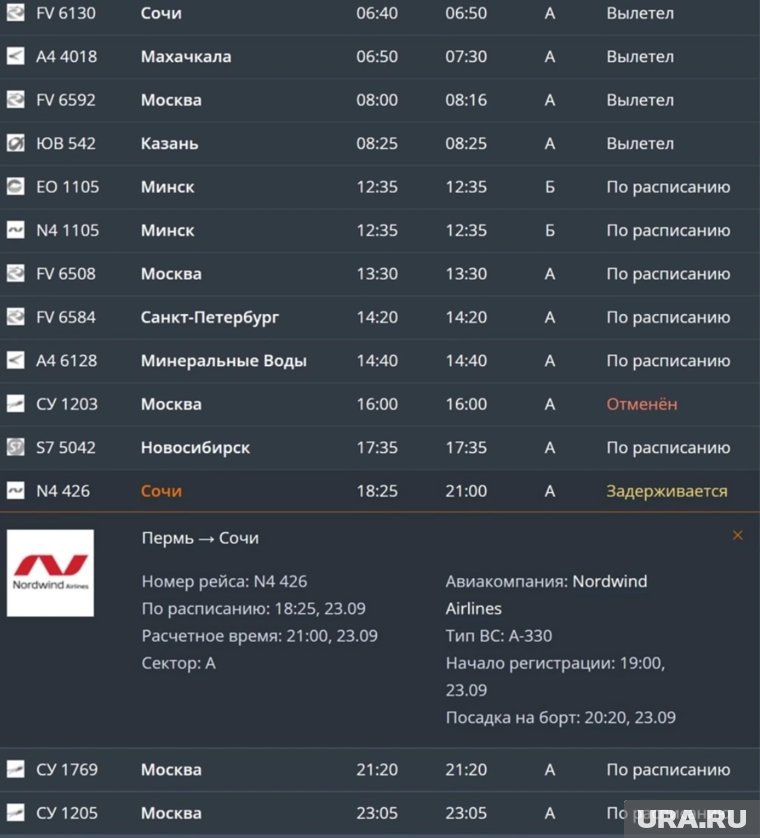The image size is (760, 838).
Task: Click the Nordwind Airlines logo thumbnail
Action: [x=50, y=573]
